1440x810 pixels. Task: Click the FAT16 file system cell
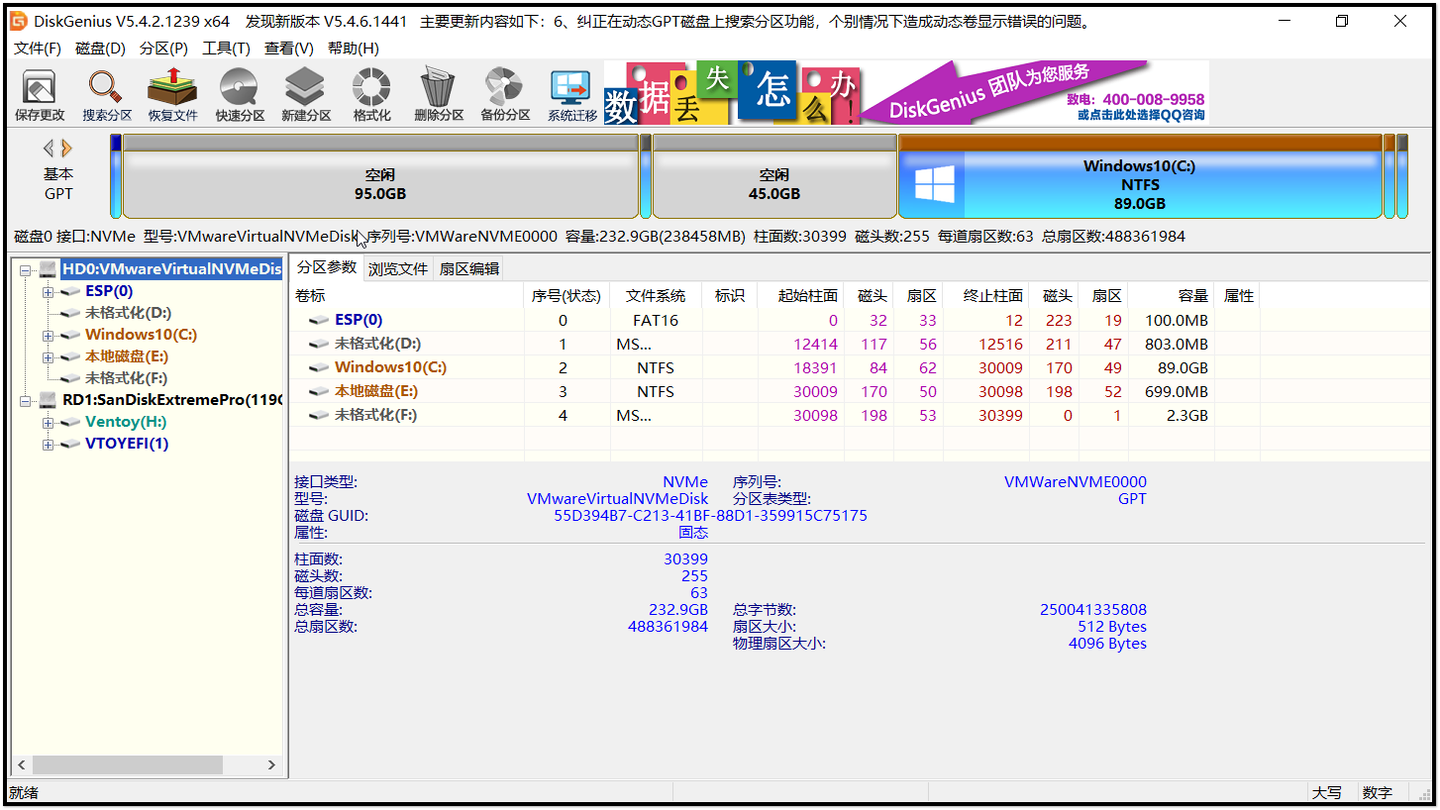tap(656, 320)
